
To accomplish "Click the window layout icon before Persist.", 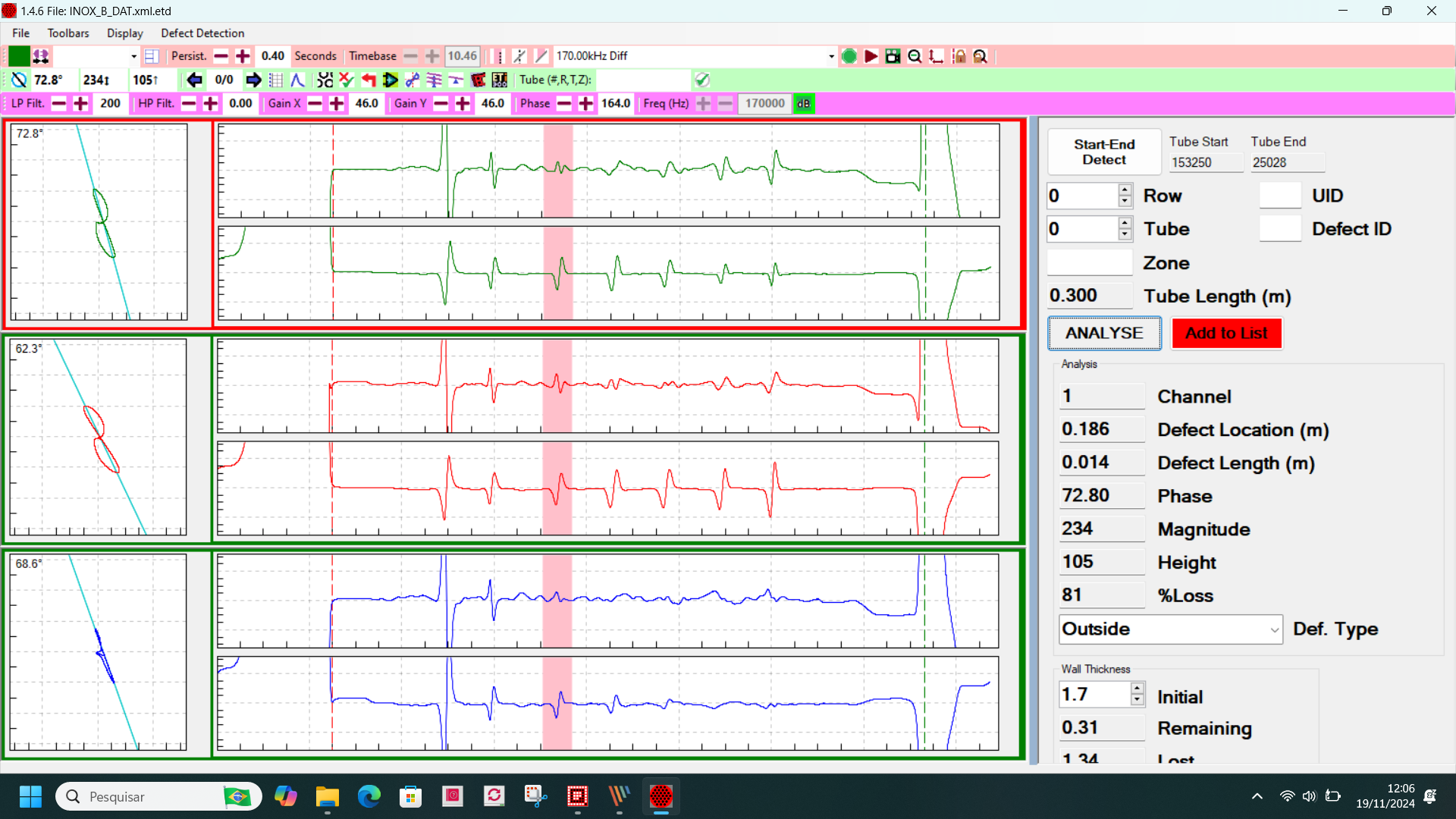I will pyautogui.click(x=152, y=56).
